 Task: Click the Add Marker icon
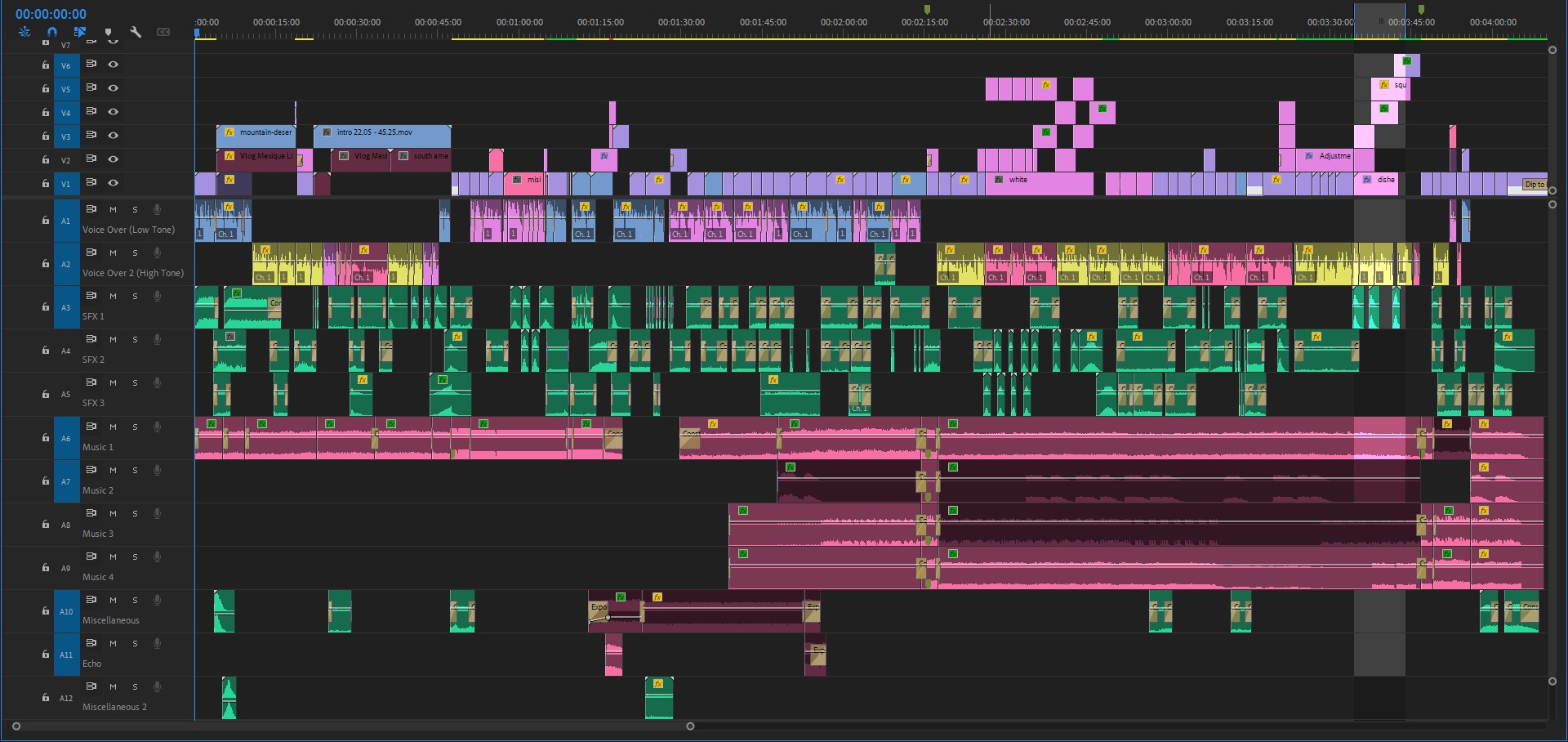click(x=109, y=32)
